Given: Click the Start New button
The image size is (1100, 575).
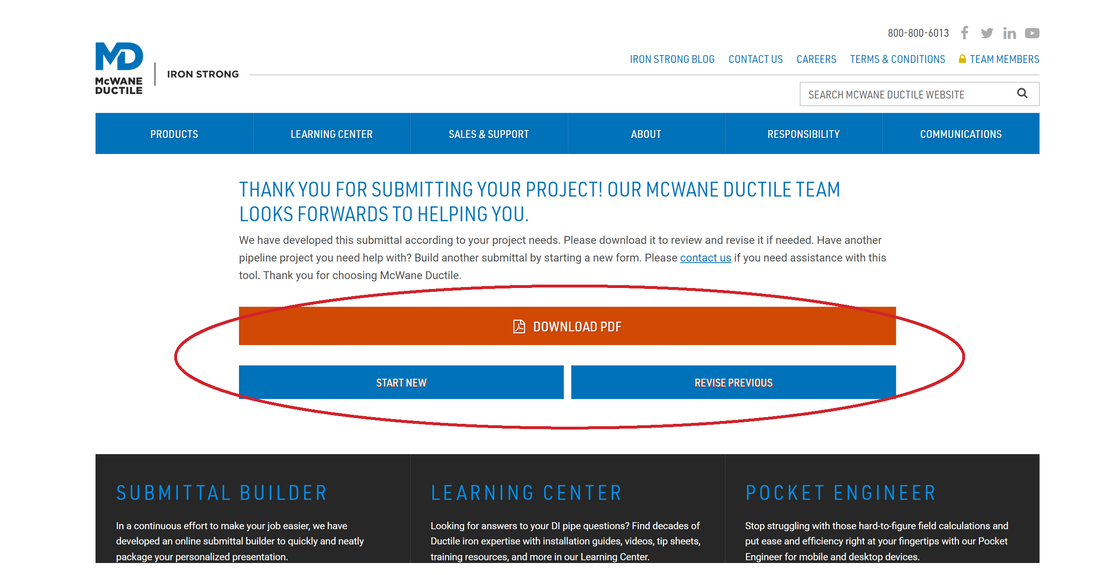Looking at the screenshot, I should [401, 382].
